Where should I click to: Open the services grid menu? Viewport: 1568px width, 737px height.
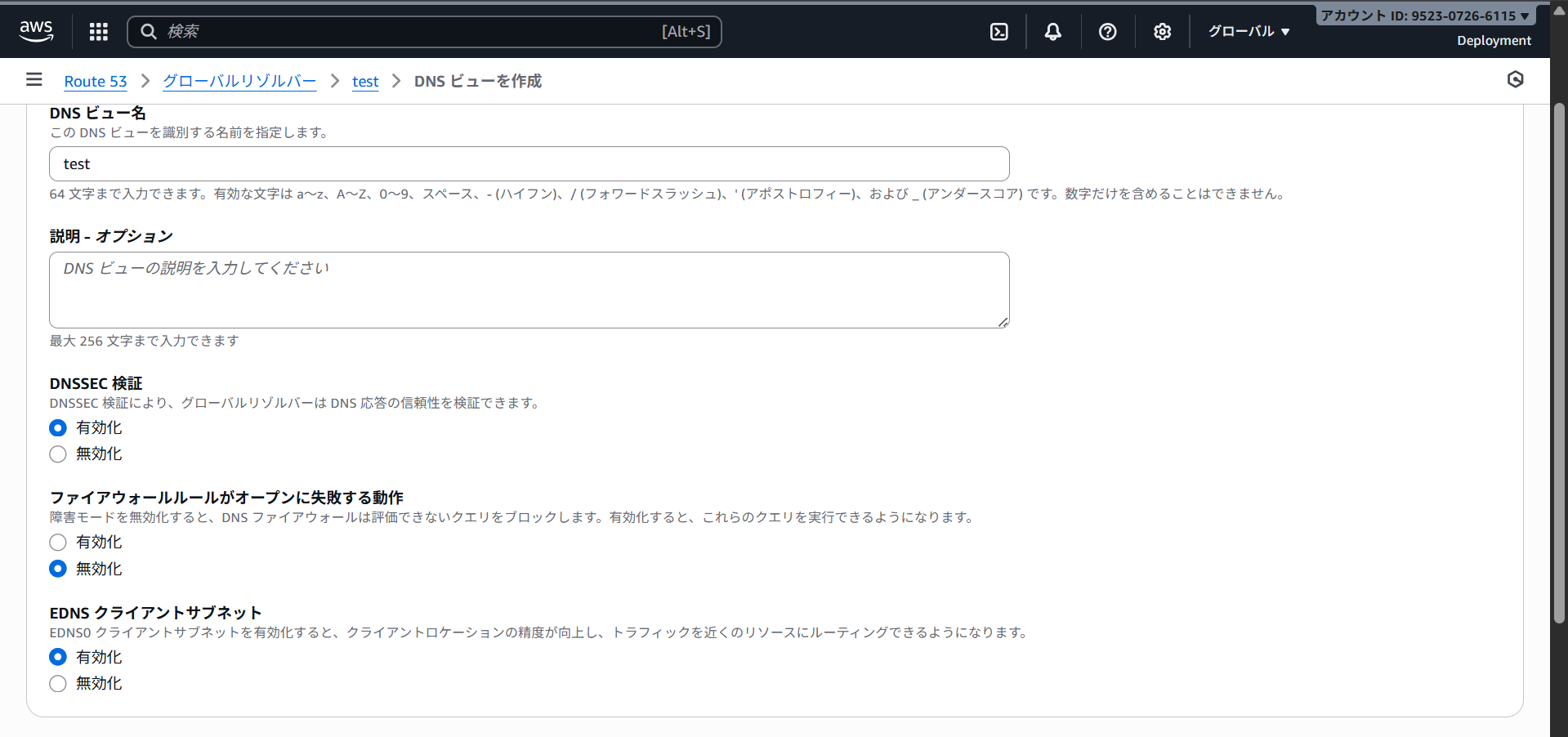(x=99, y=31)
